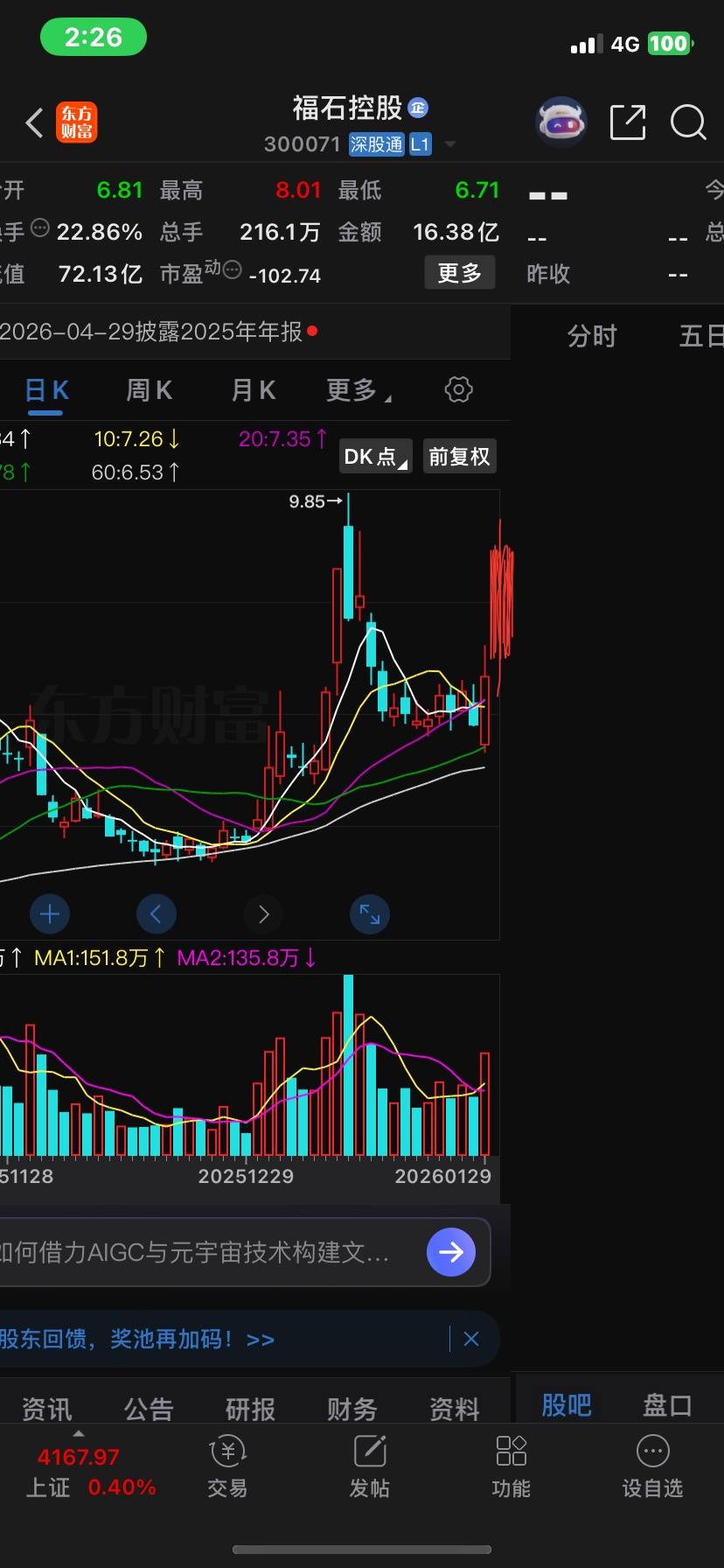The image size is (724, 1568).
Task: Tap the 福石控股 stock title
Action: coord(347,108)
